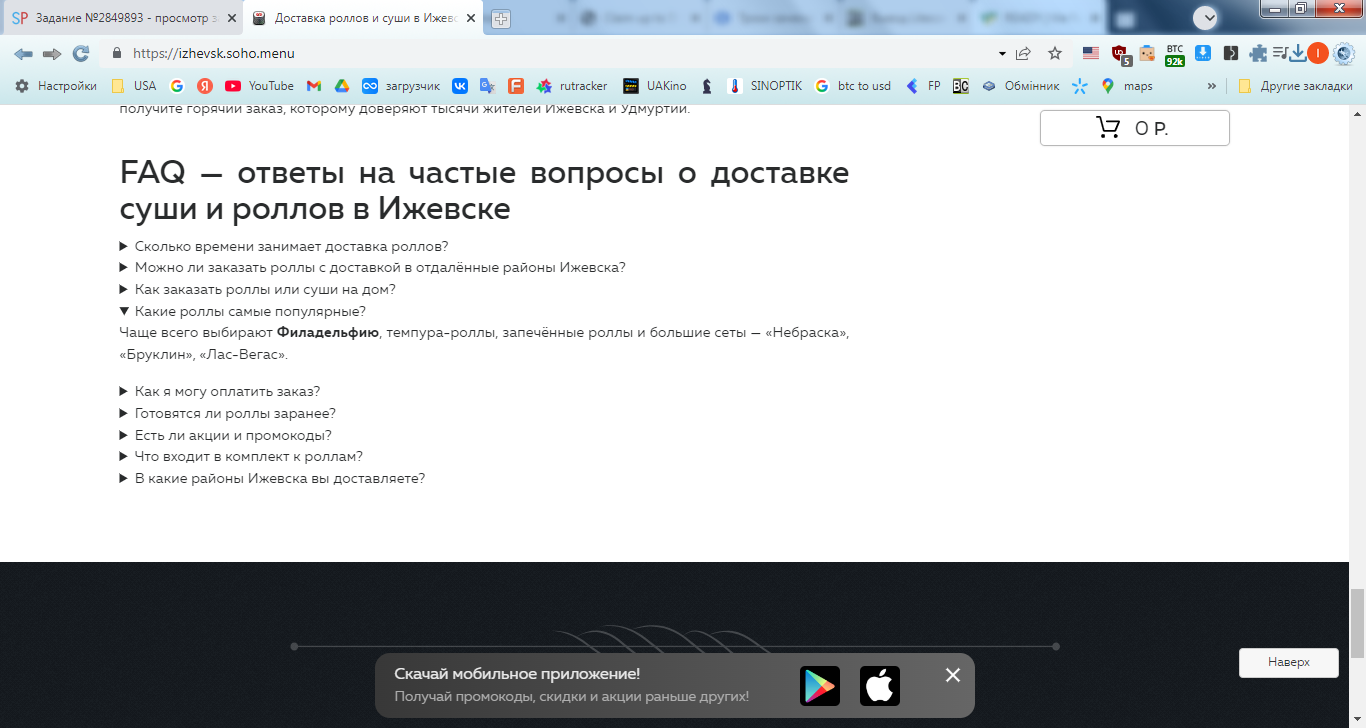Collapse 'Какие роллы самые популярные?' answer
This screenshot has width=1366, height=728.
(x=243, y=311)
